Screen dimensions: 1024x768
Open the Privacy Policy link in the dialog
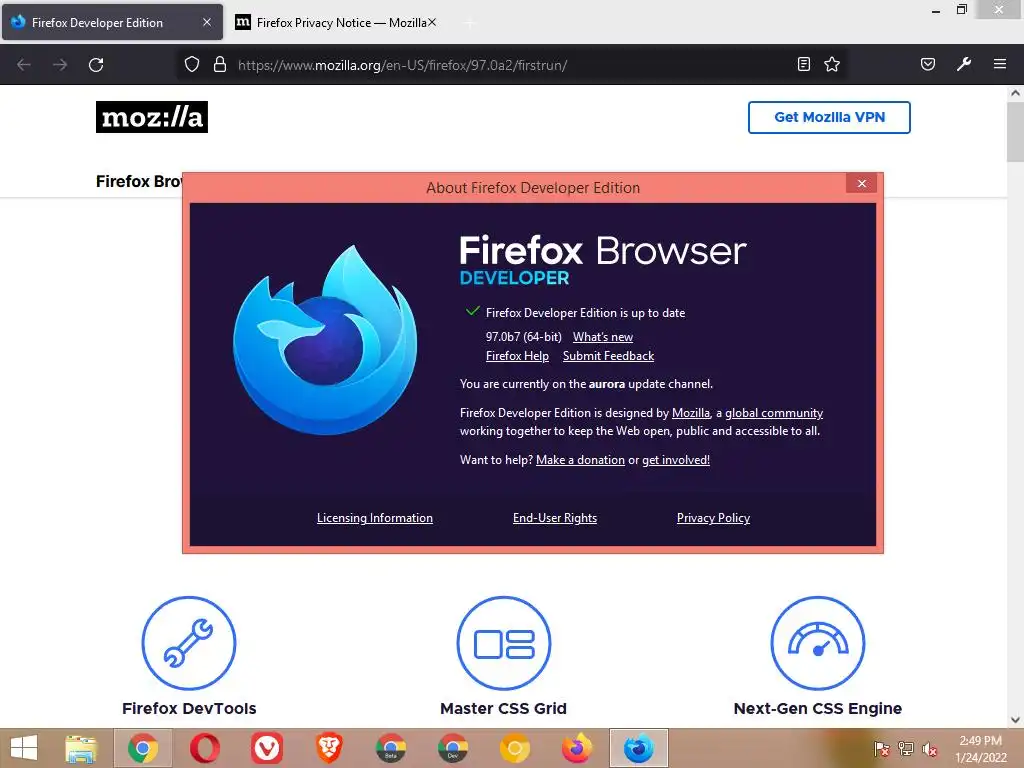pyautogui.click(x=713, y=518)
